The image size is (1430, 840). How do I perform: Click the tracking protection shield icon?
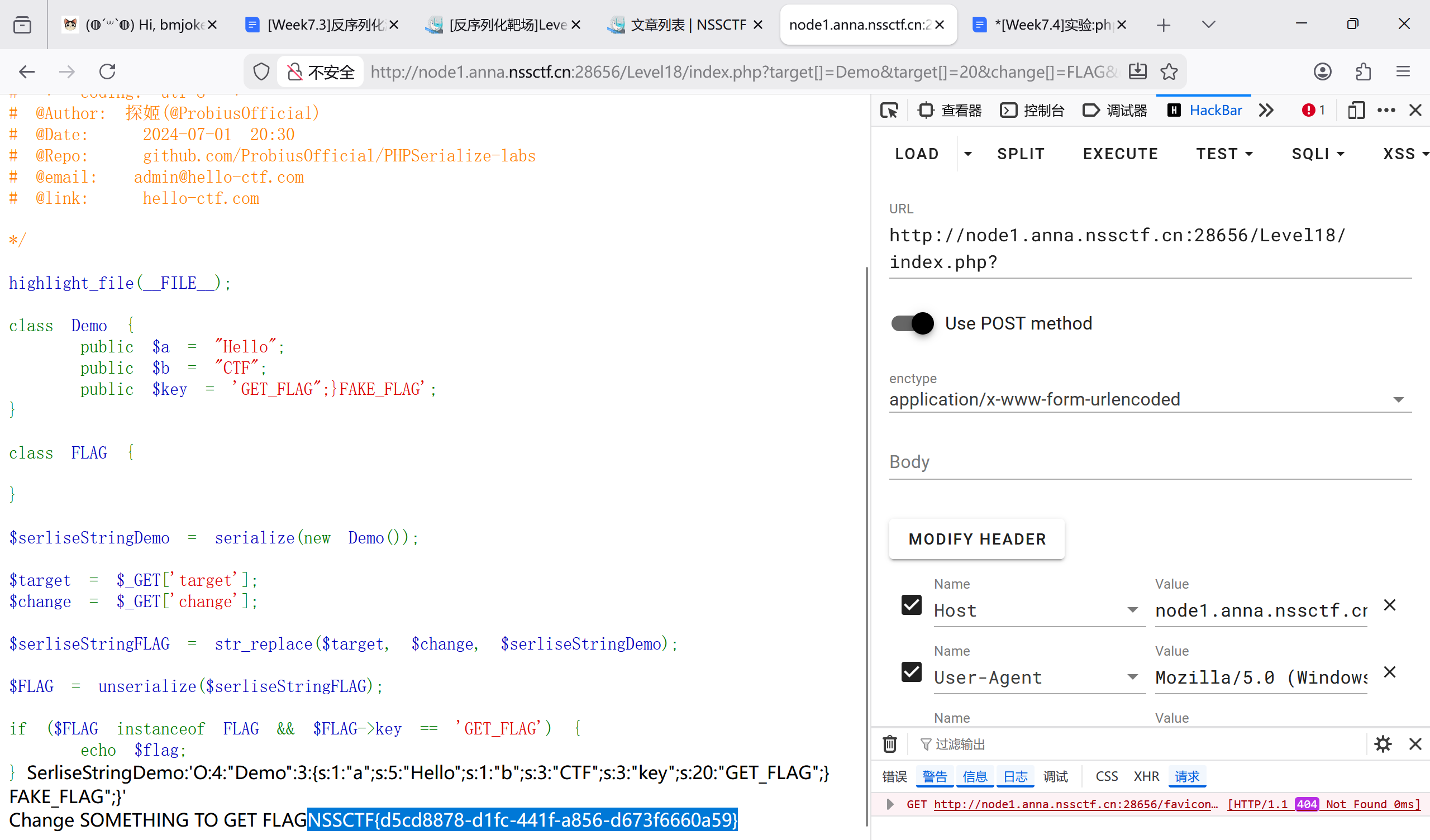pos(260,71)
